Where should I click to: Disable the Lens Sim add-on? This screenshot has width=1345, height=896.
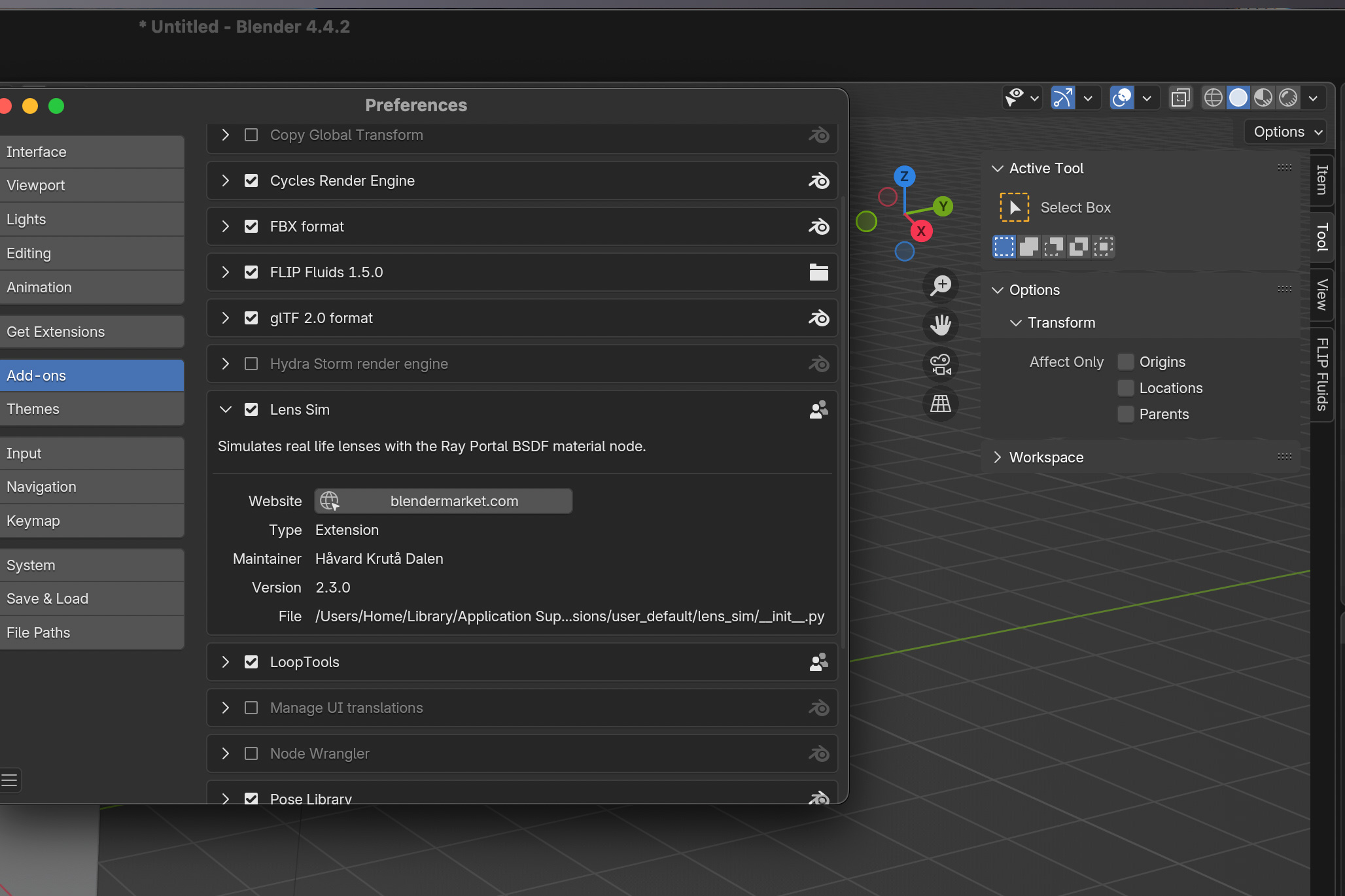tap(251, 409)
